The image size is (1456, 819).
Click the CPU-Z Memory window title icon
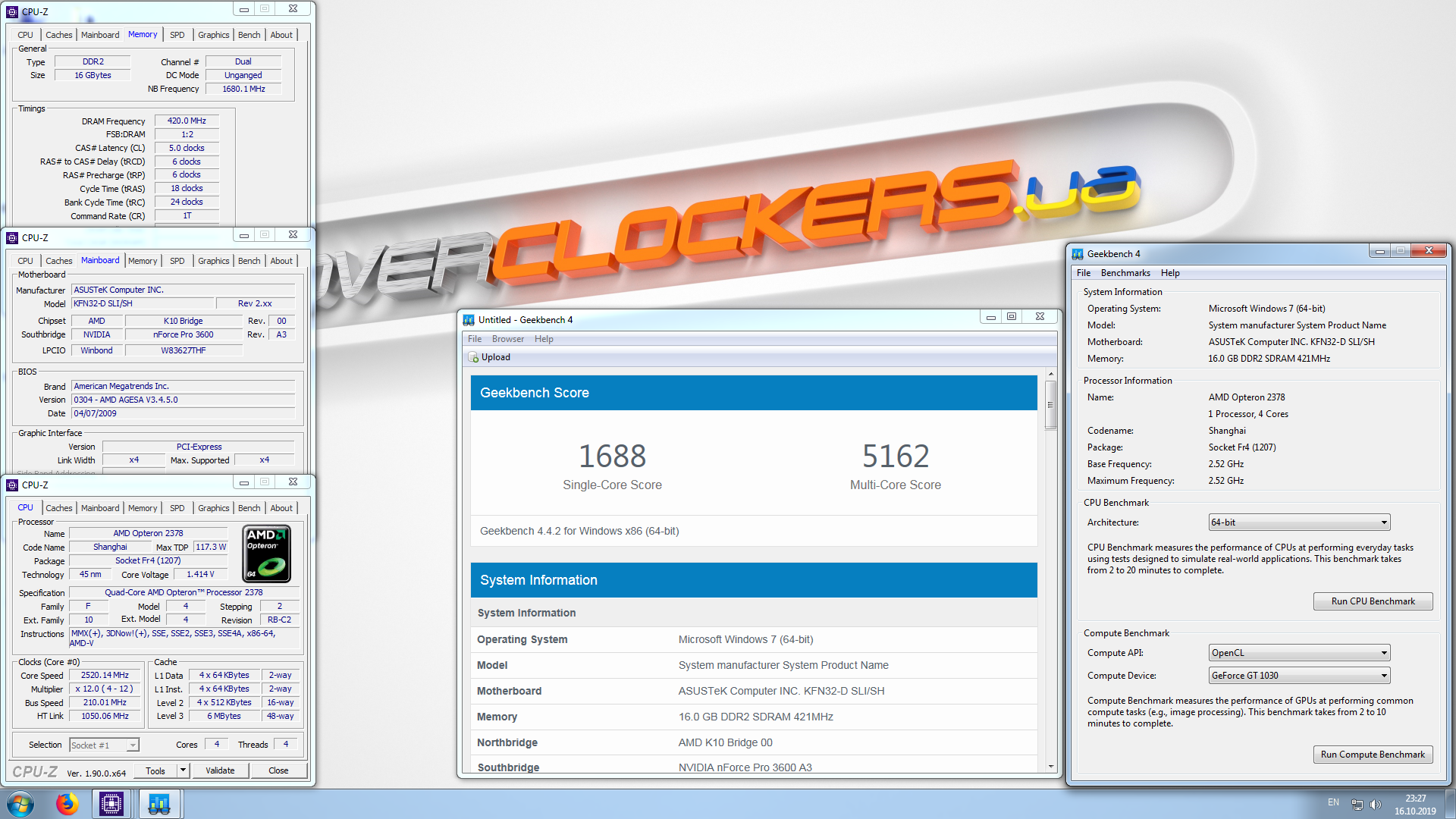point(12,11)
